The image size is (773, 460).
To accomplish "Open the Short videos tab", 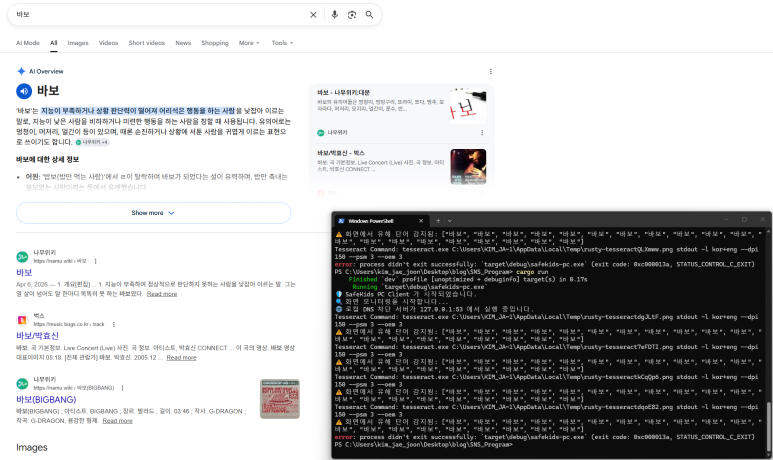I will click(x=147, y=43).
